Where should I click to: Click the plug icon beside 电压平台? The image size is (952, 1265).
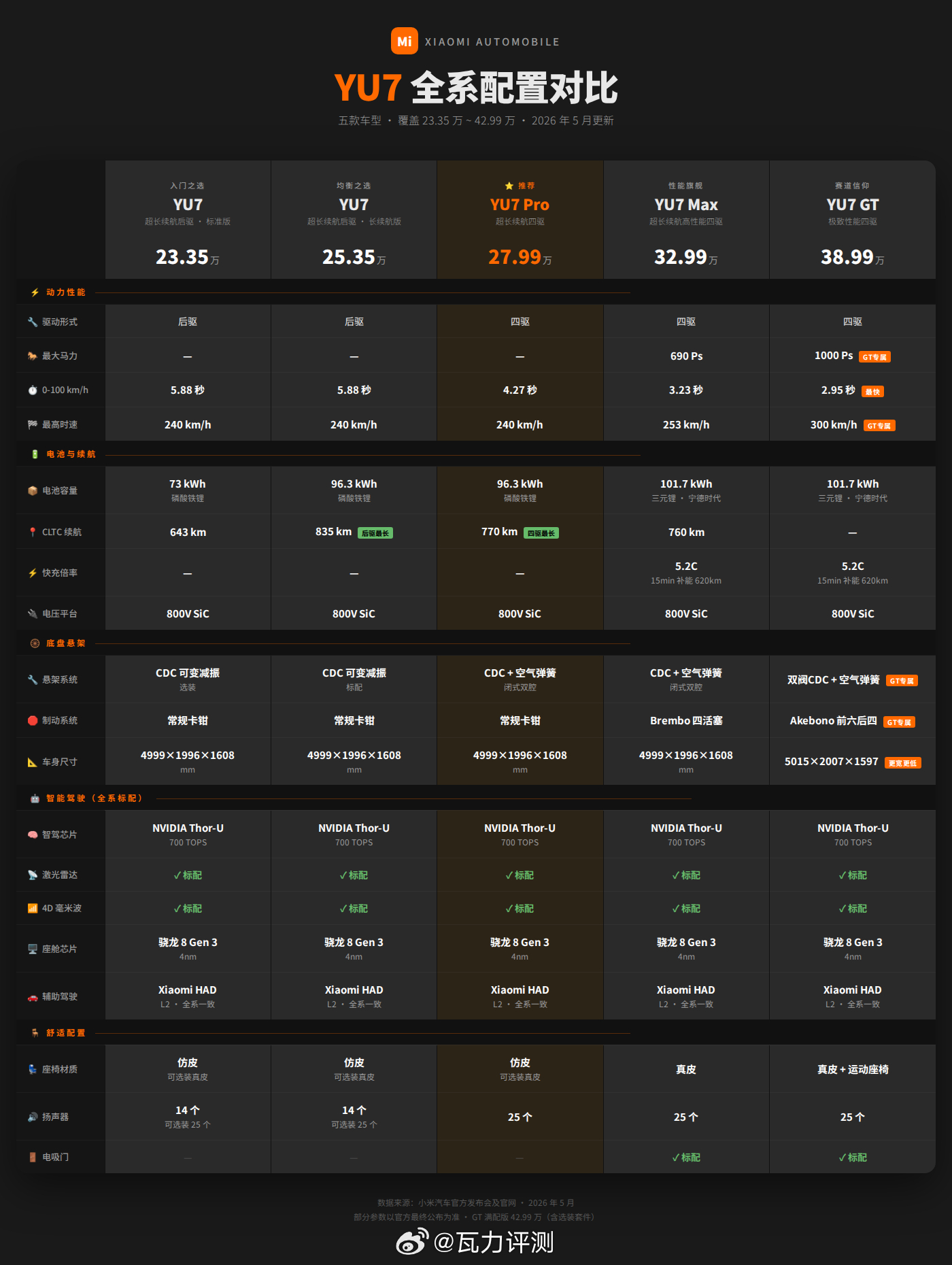pyautogui.click(x=32, y=613)
